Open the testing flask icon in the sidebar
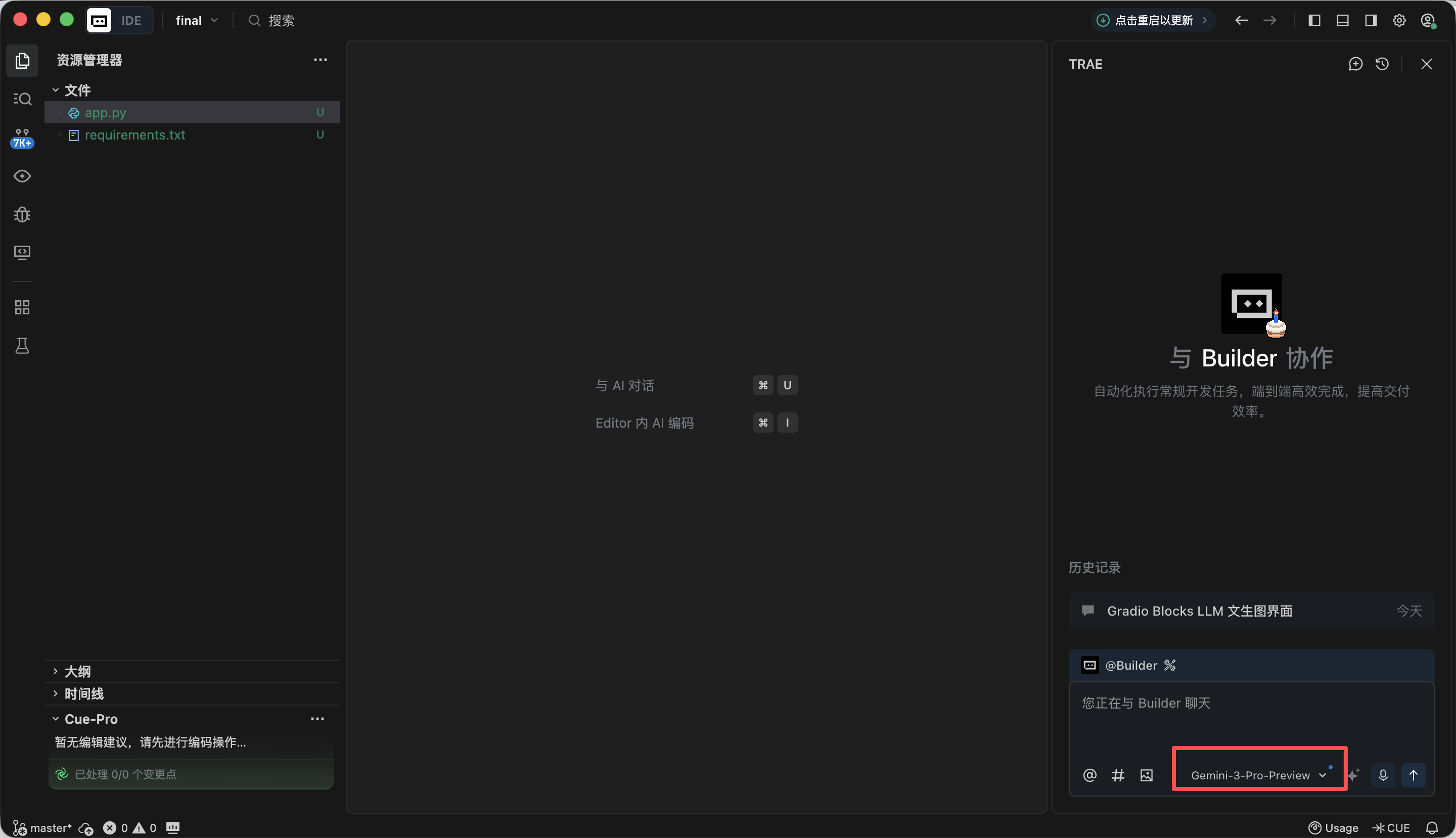Viewport: 1456px width, 838px height. pos(22,346)
